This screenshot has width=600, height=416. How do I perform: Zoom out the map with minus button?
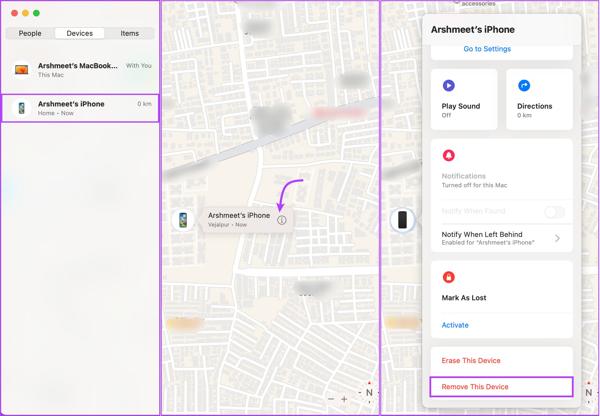(331, 399)
